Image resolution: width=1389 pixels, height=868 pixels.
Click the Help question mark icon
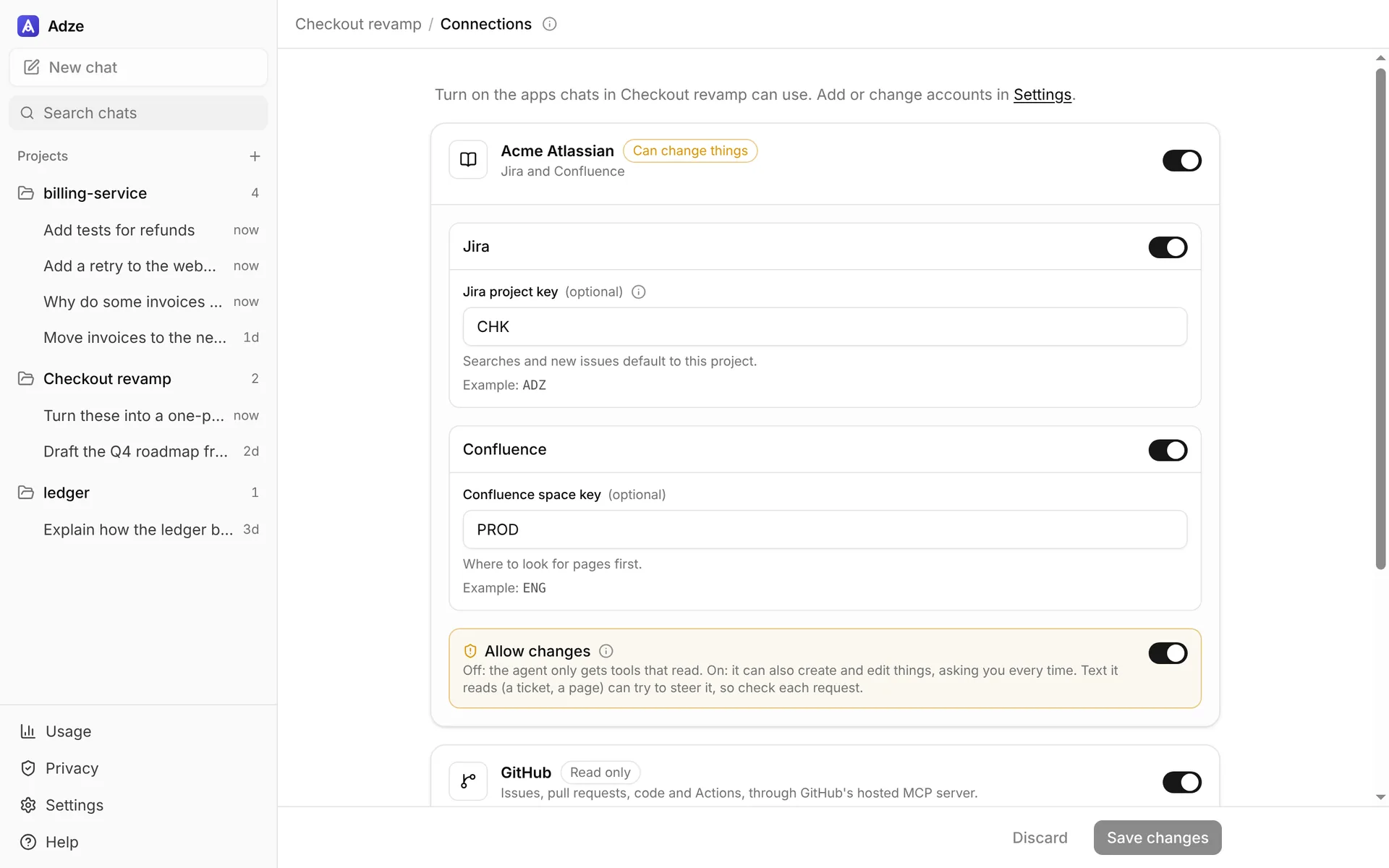(x=28, y=842)
